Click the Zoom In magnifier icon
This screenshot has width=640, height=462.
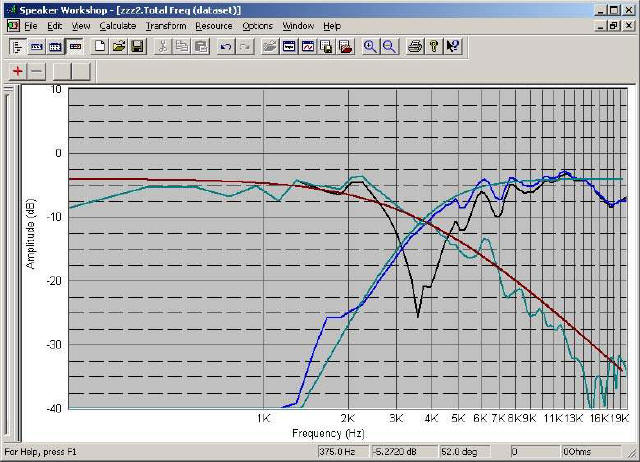click(x=371, y=46)
